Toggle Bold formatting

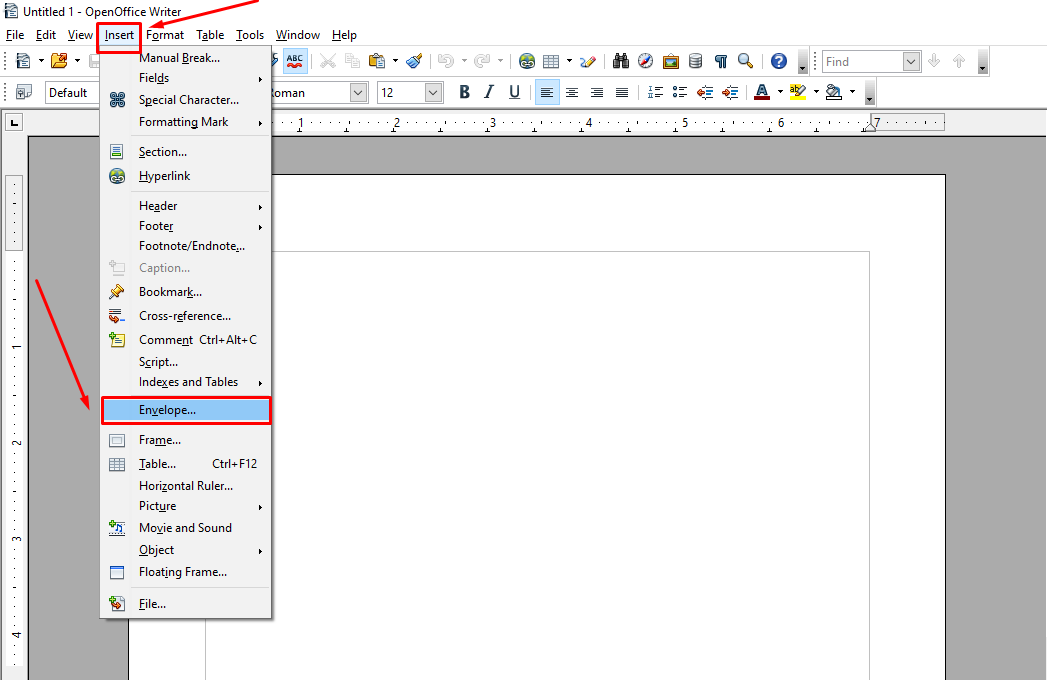point(464,92)
